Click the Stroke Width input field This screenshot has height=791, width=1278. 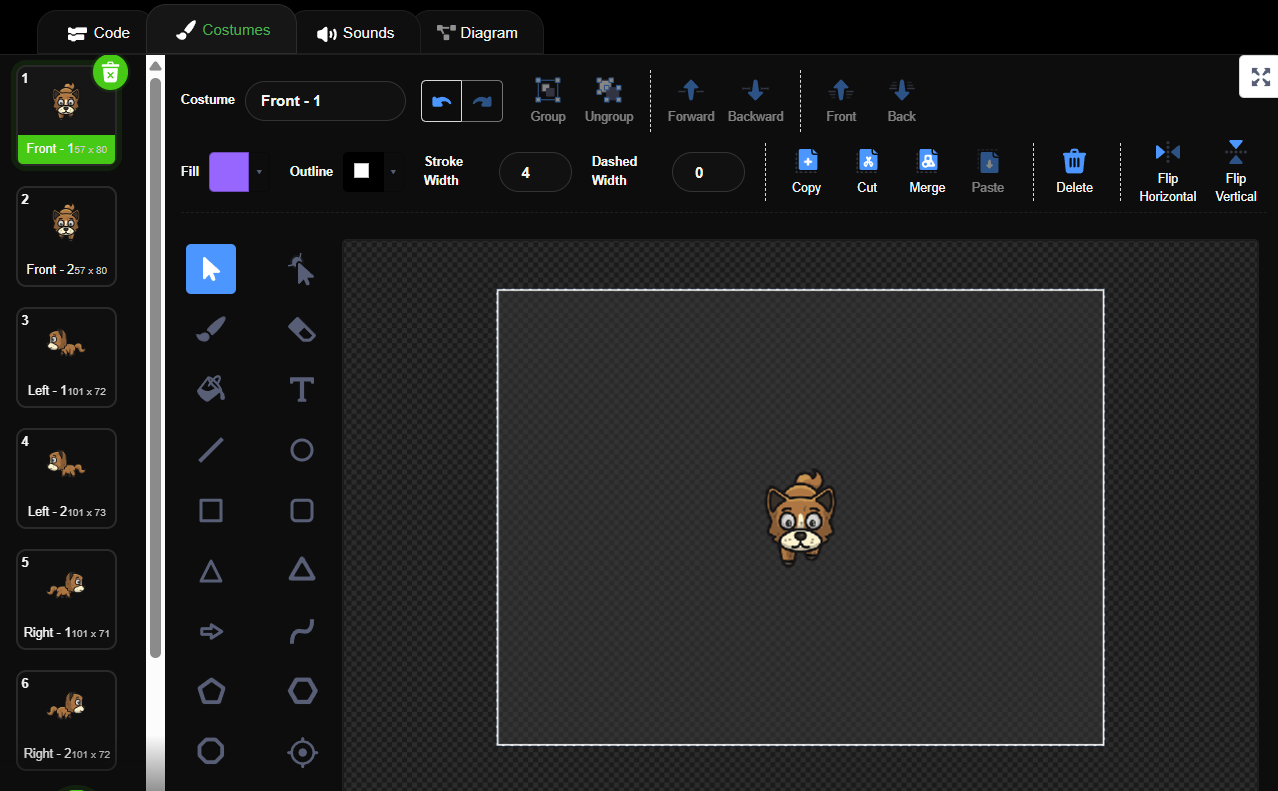pos(535,172)
